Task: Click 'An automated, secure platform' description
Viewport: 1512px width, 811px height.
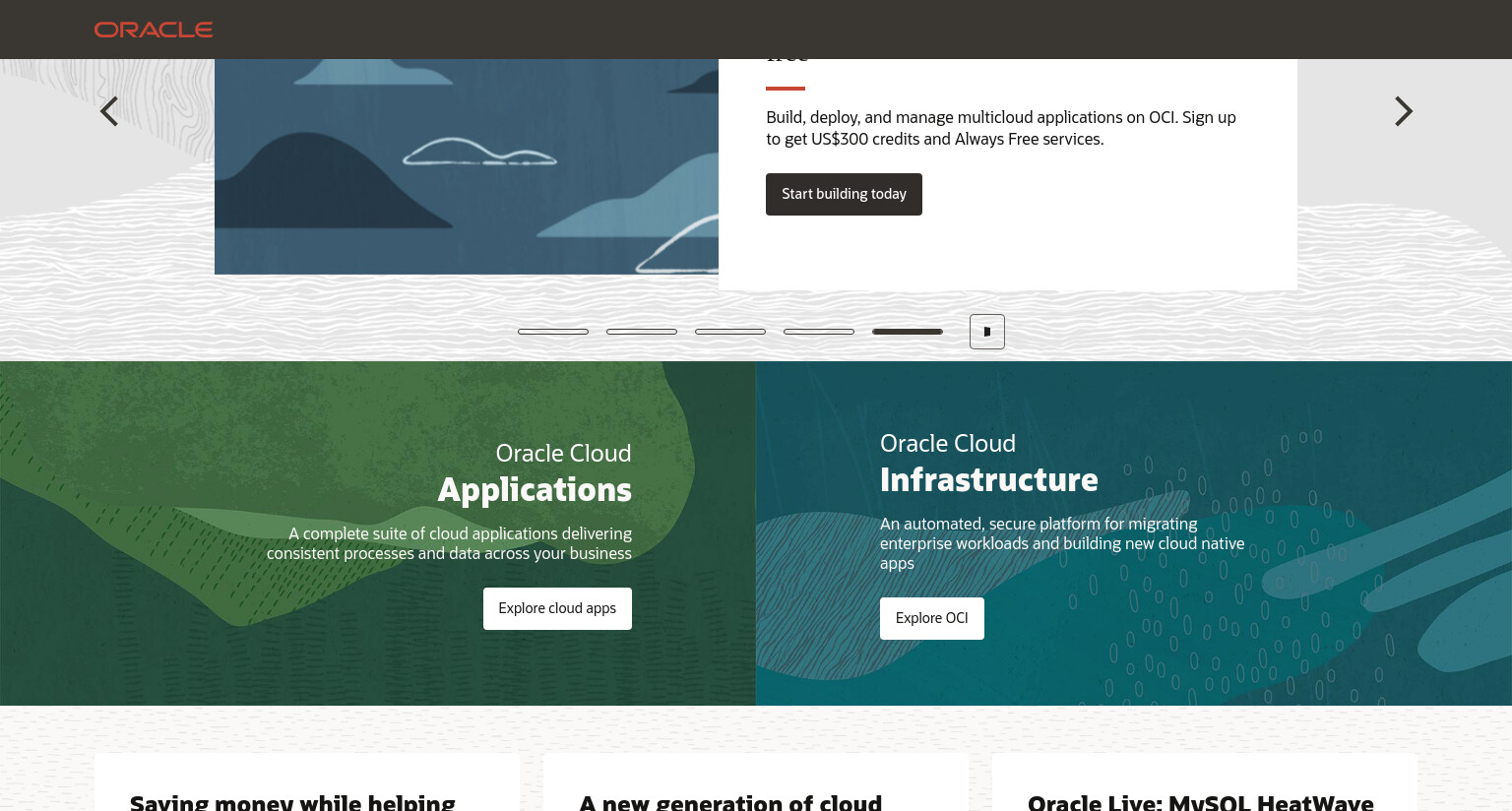Action: [1062, 543]
